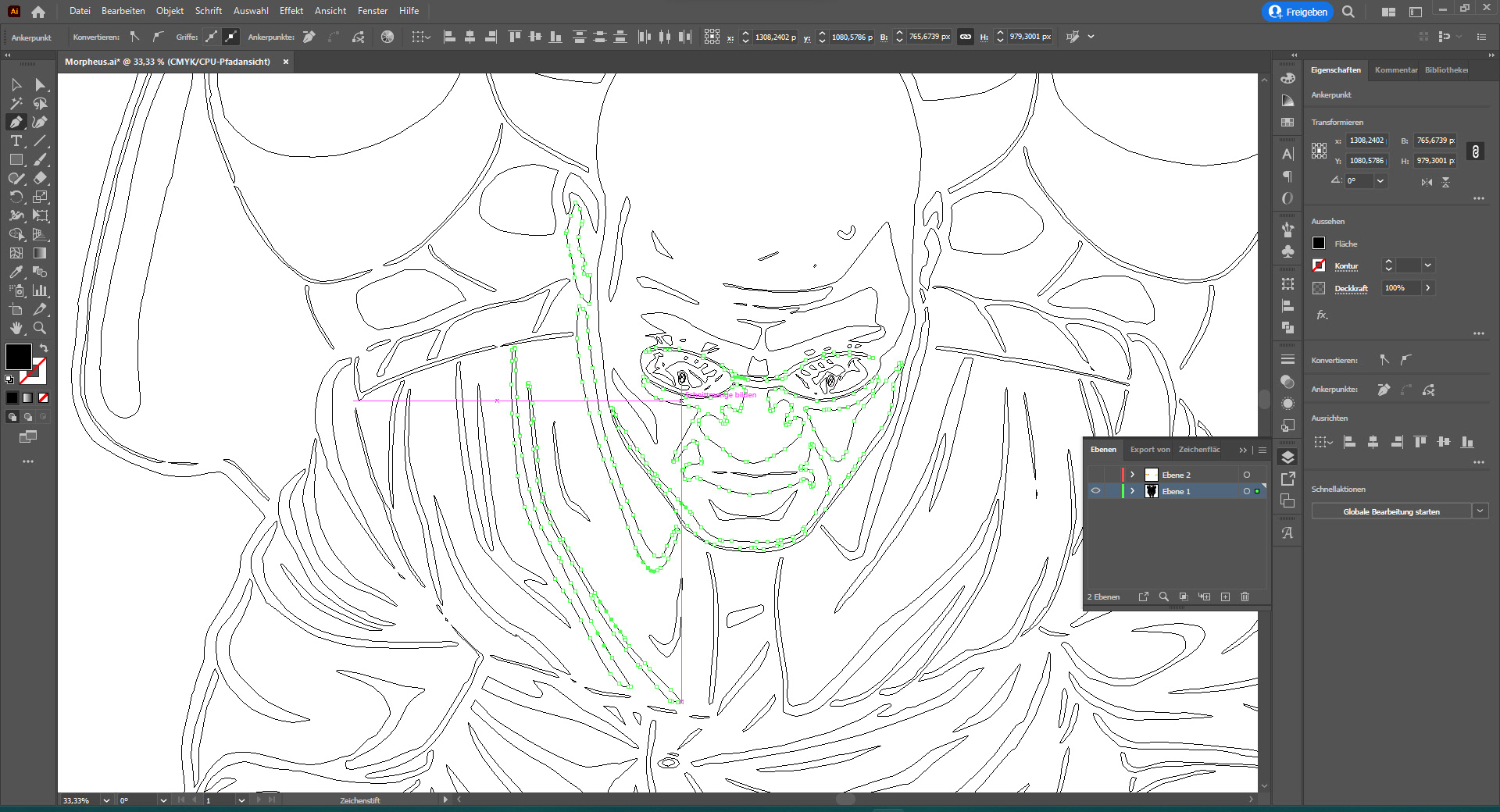The height and width of the screenshot is (812, 1500).
Task: Open the Effekt menu
Action: coord(291,11)
